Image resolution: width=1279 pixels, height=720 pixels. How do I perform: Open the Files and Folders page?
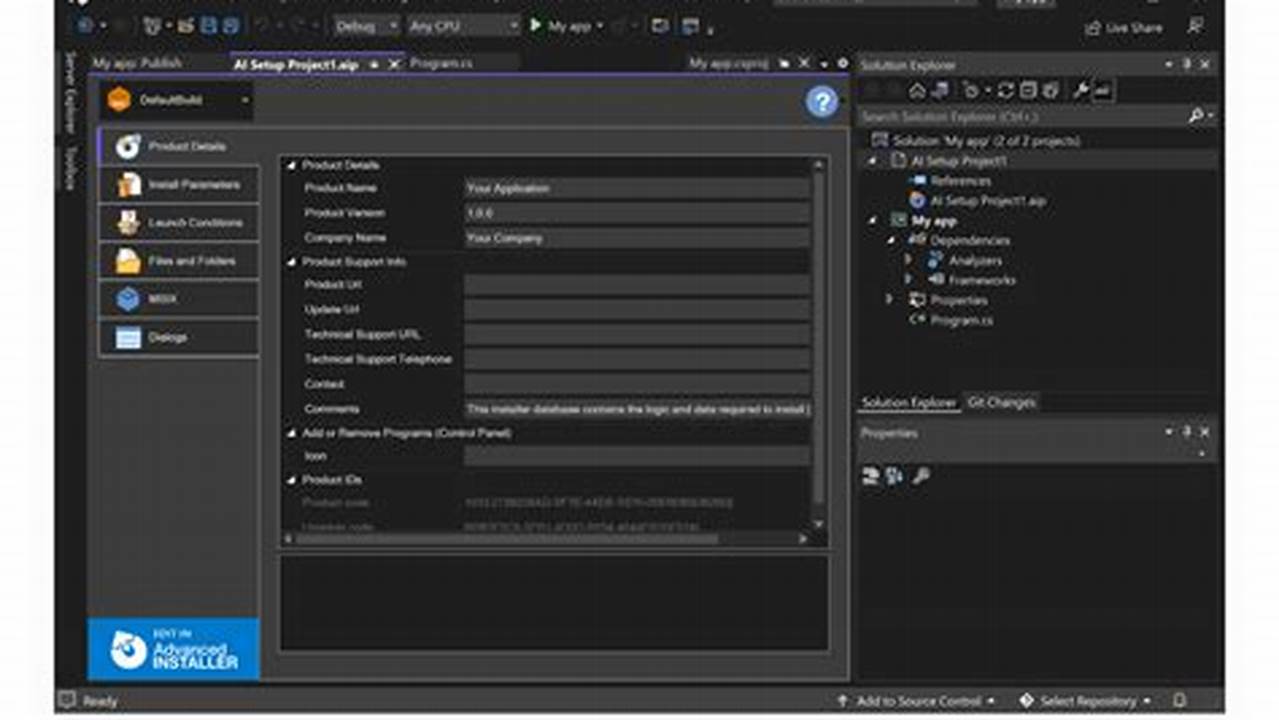pyautogui.click(x=178, y=261)
